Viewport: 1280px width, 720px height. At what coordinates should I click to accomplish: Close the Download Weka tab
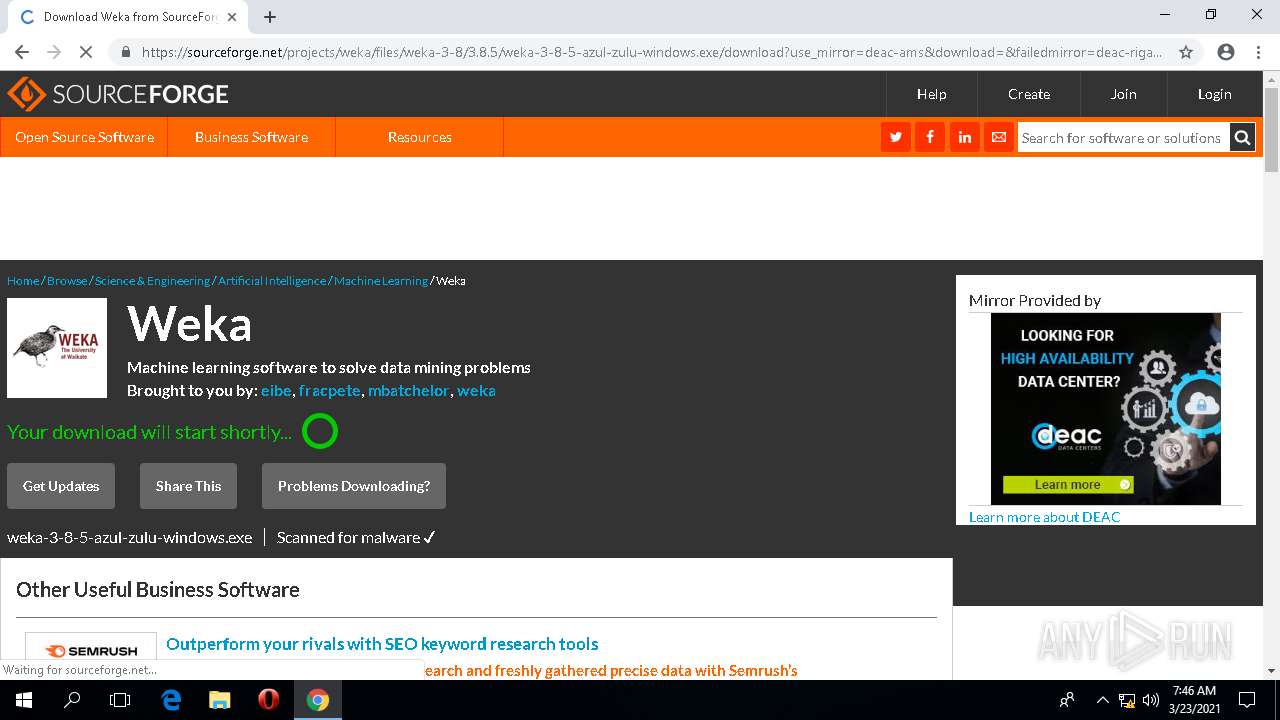pyautogui.click(x=232, y=17)
